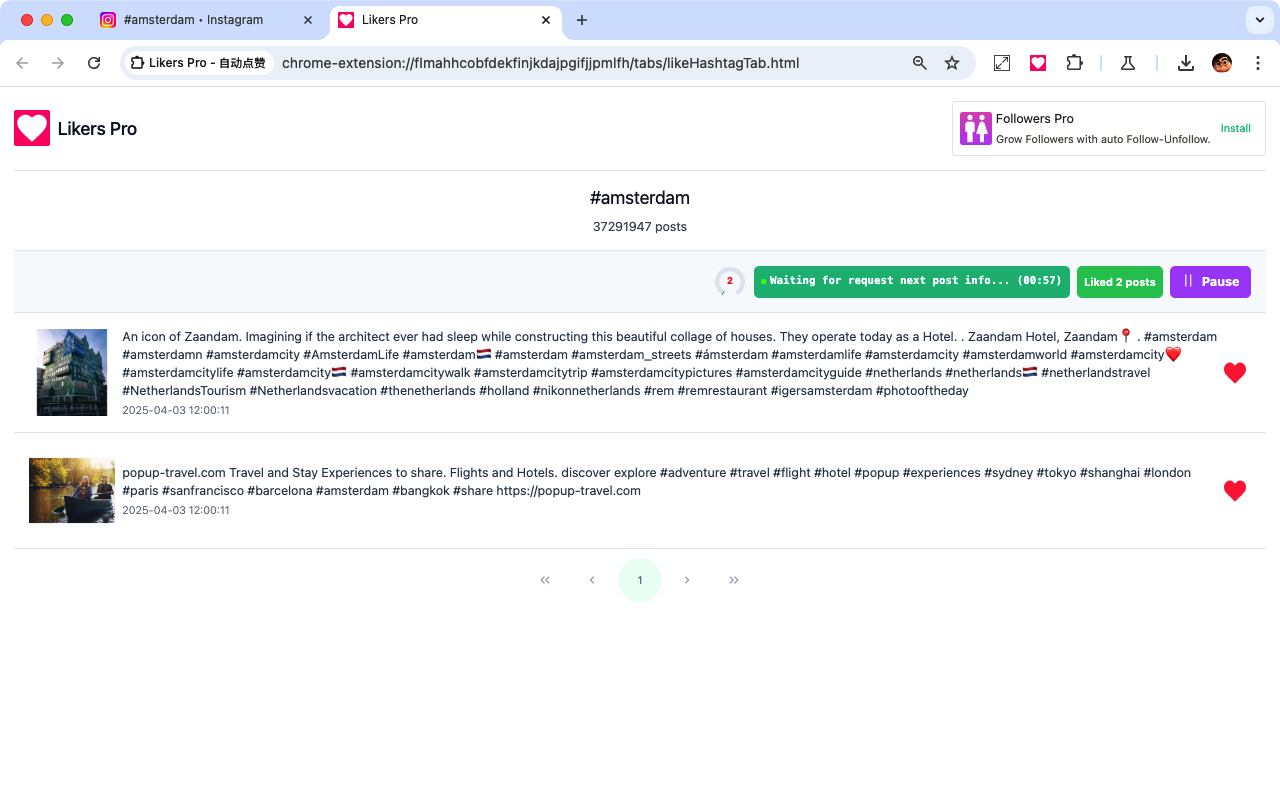Click the waiting for next post status

912,281
